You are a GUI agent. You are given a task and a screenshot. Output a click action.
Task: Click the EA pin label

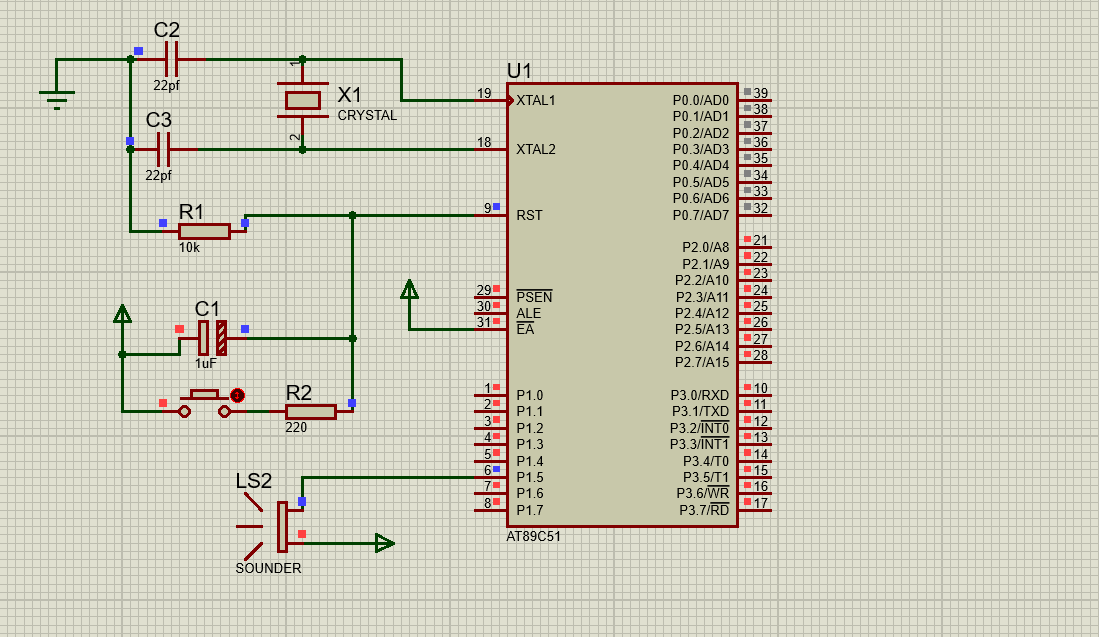tap(525, 329)
